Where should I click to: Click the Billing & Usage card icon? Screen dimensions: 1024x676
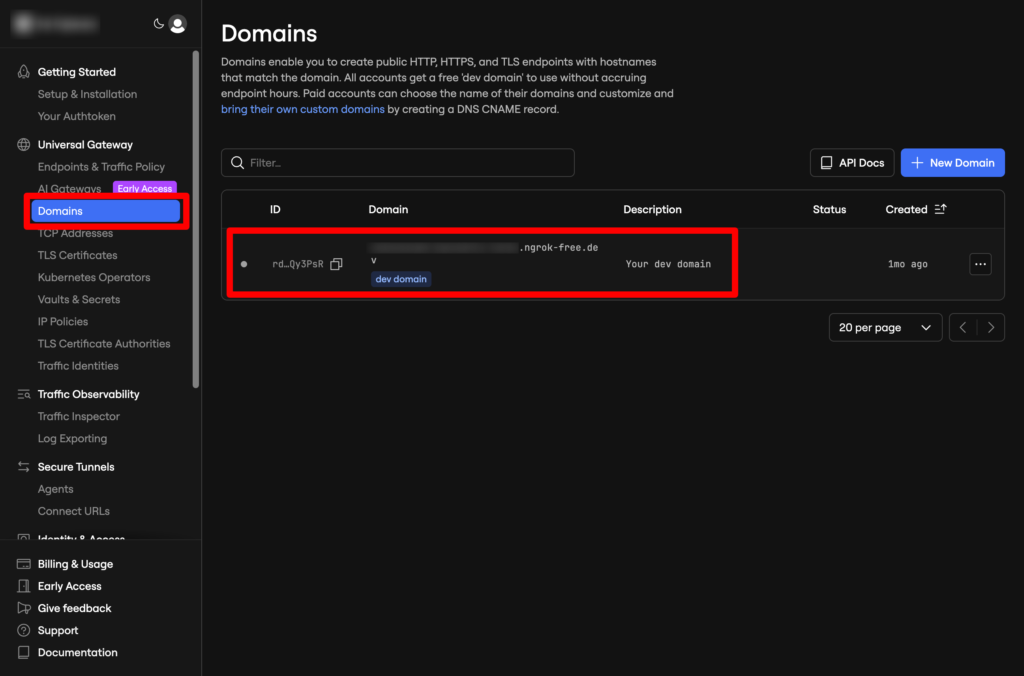(24, 564)
